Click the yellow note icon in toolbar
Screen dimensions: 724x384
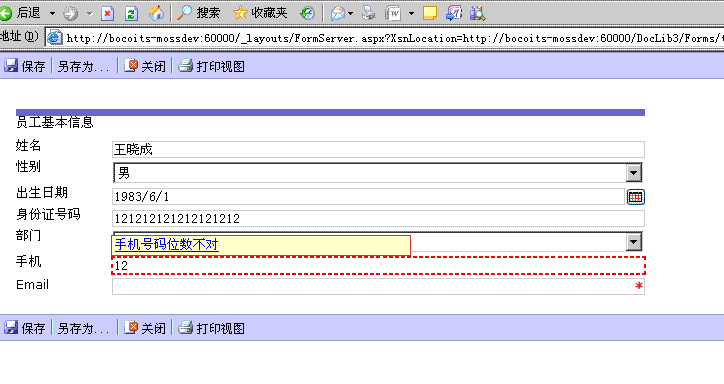pos(430,13)
